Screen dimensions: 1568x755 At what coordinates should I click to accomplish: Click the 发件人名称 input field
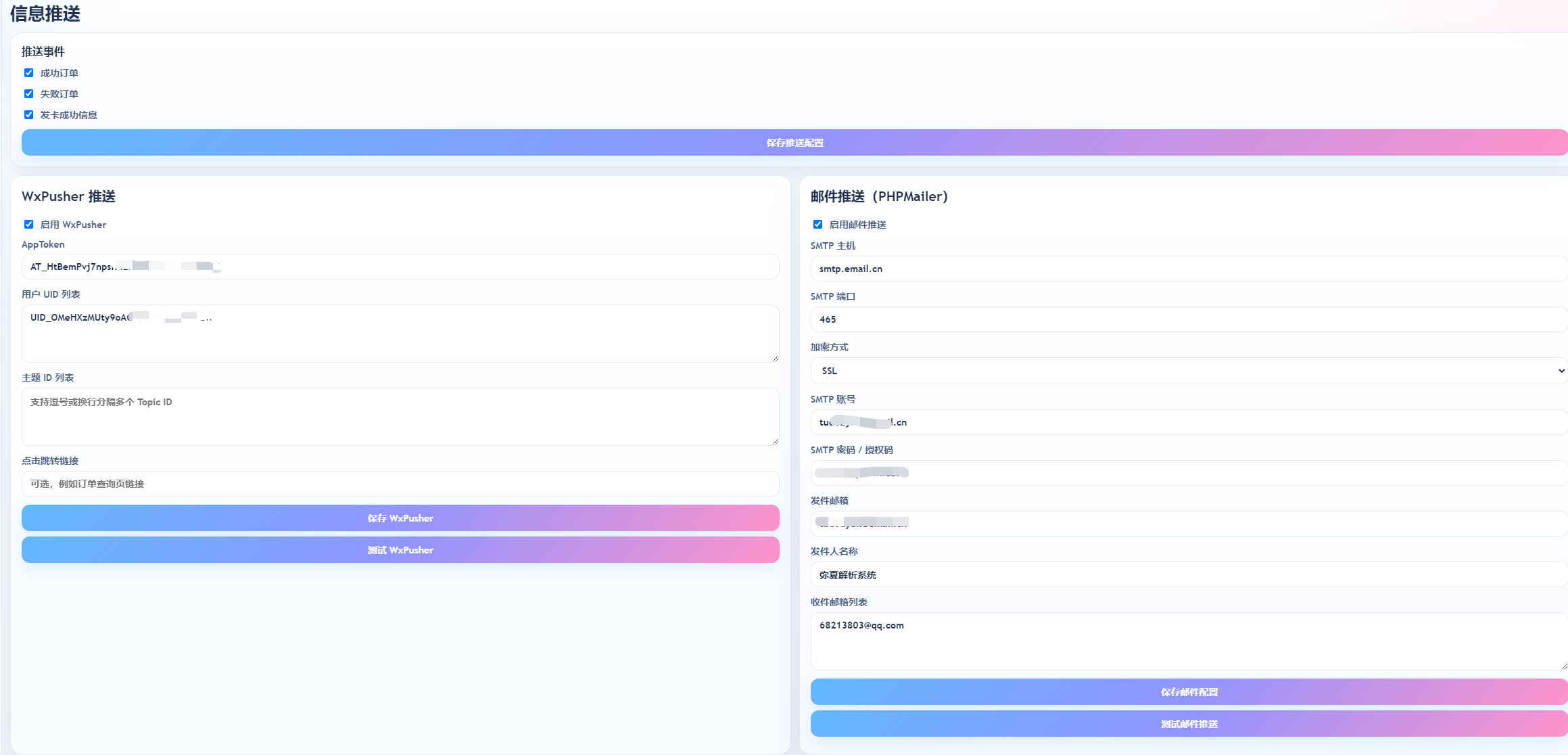[x=1188, y=575]
